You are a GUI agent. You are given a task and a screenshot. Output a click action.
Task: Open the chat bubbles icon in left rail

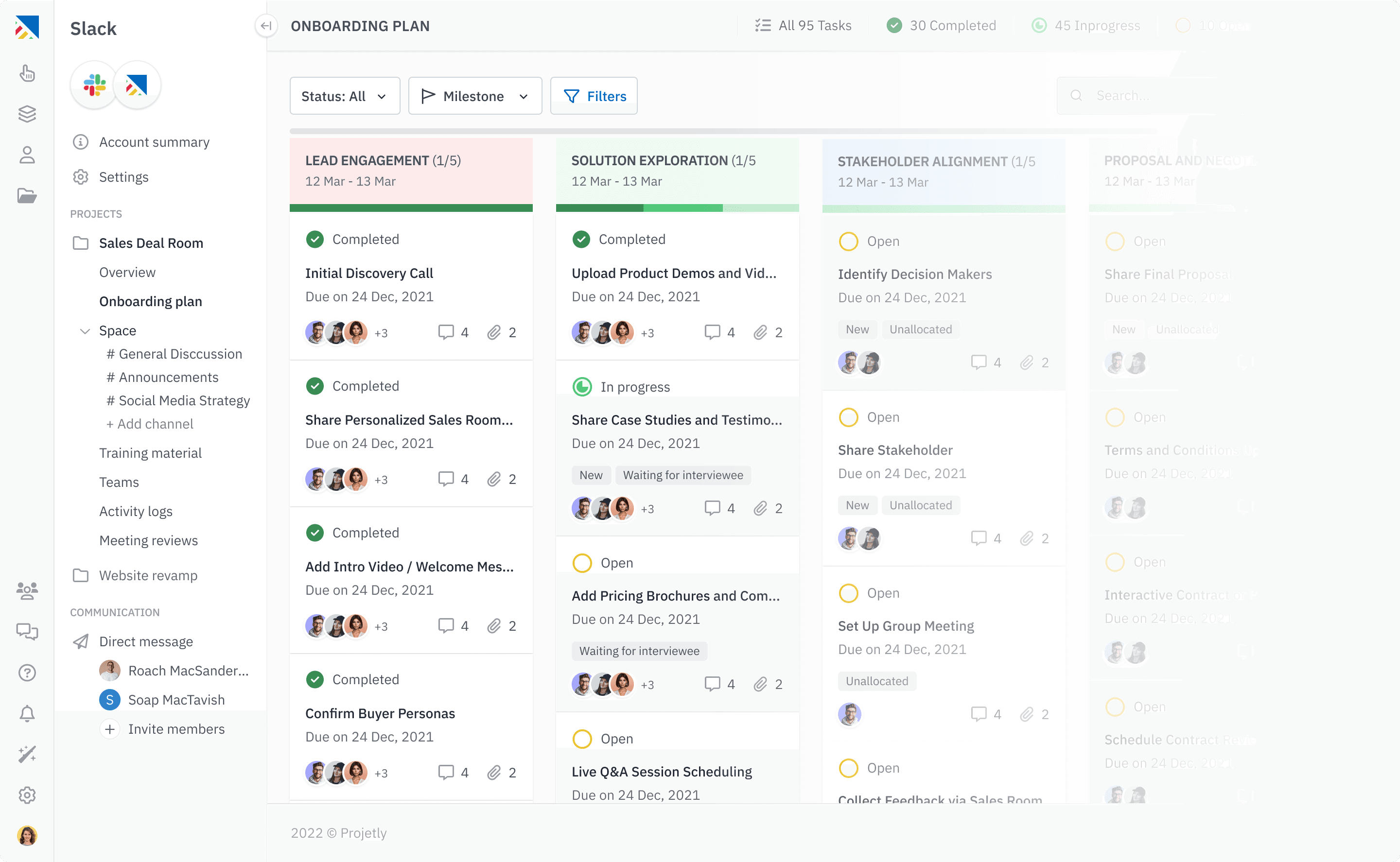tap(27, 631)
